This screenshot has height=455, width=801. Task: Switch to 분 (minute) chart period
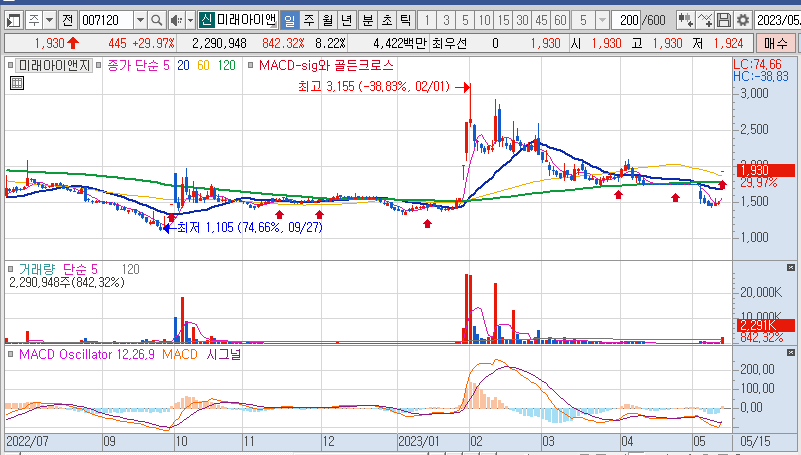point(368,20)
